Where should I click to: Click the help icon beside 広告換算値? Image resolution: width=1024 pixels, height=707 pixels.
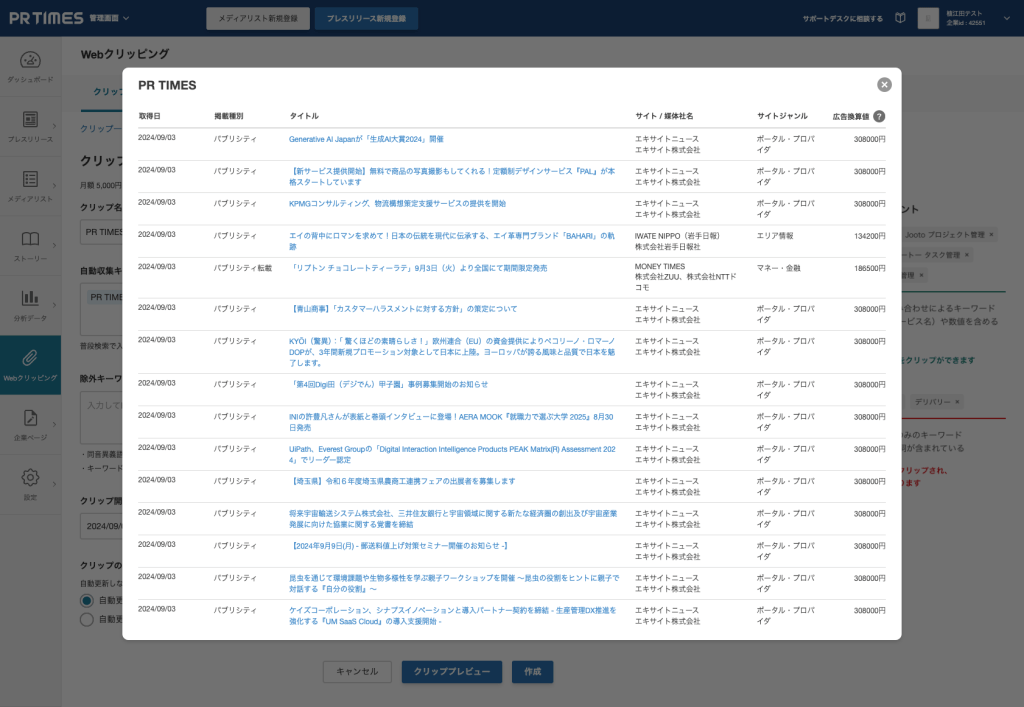pyautogui.click(x=879, y=116)
